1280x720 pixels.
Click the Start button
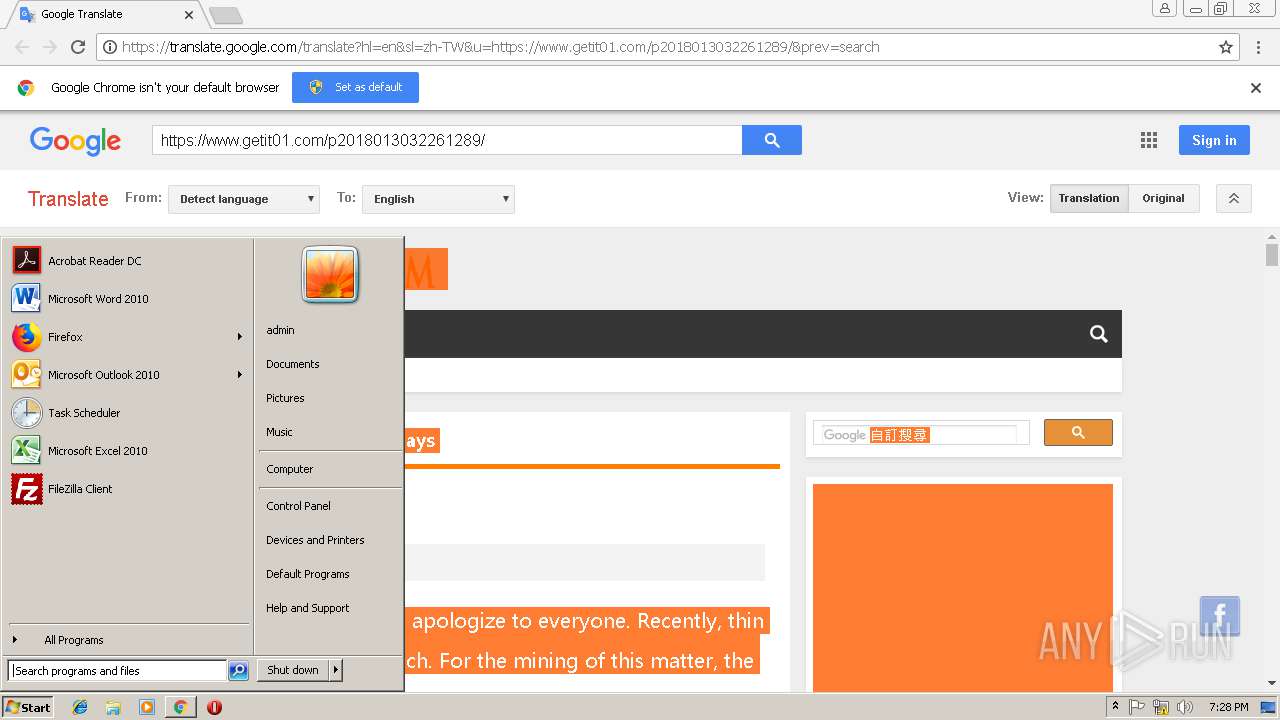point(28,707)
